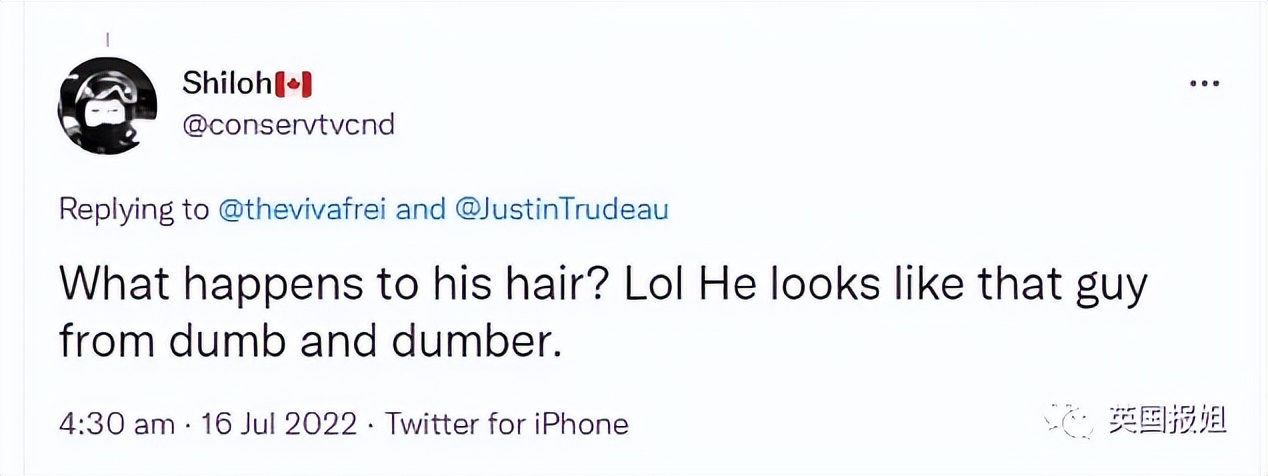Click the display name Shiloh
1268x476 pixels.
point(227,85)
